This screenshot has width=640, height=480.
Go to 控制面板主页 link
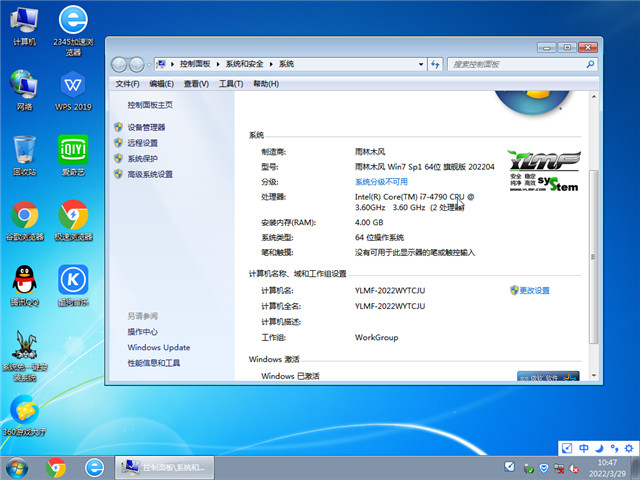point(150,105)
